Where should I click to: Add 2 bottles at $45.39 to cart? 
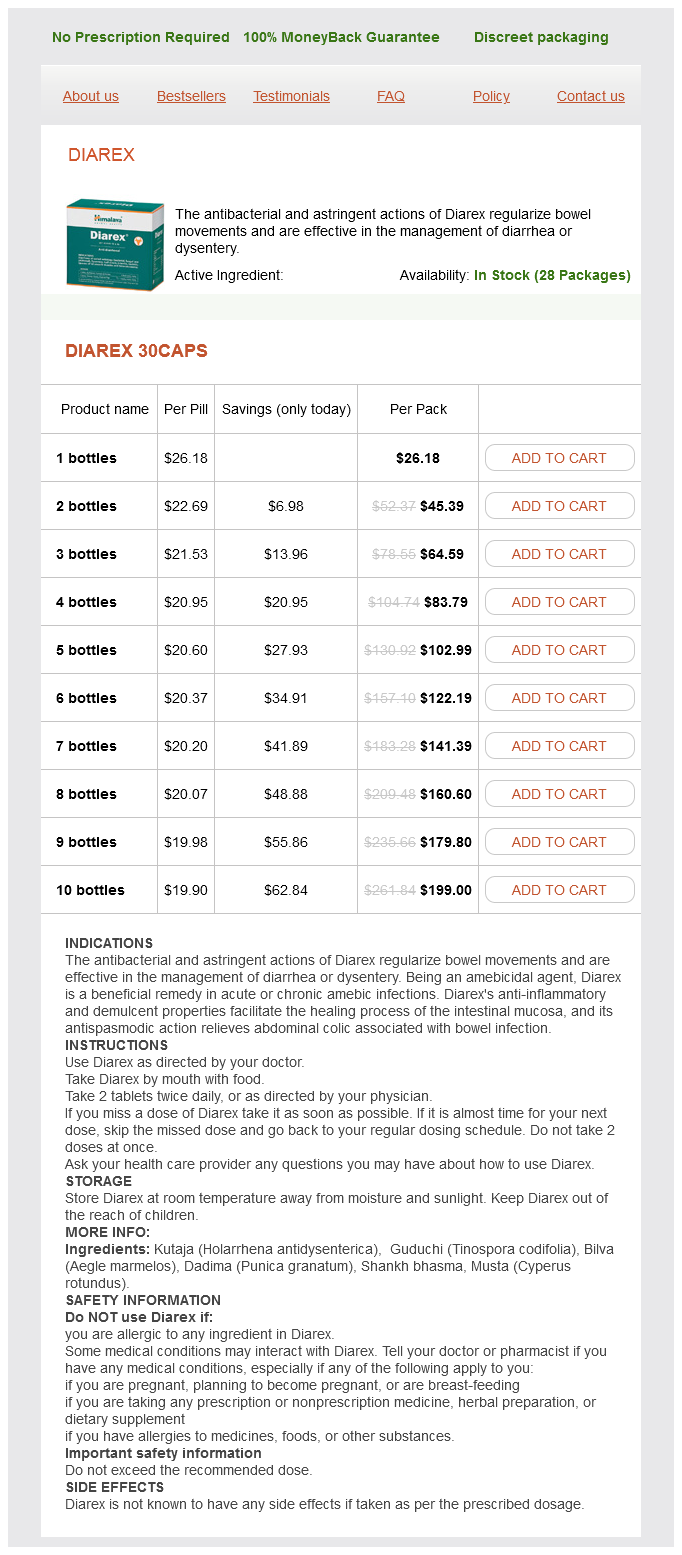coord(559,506)
